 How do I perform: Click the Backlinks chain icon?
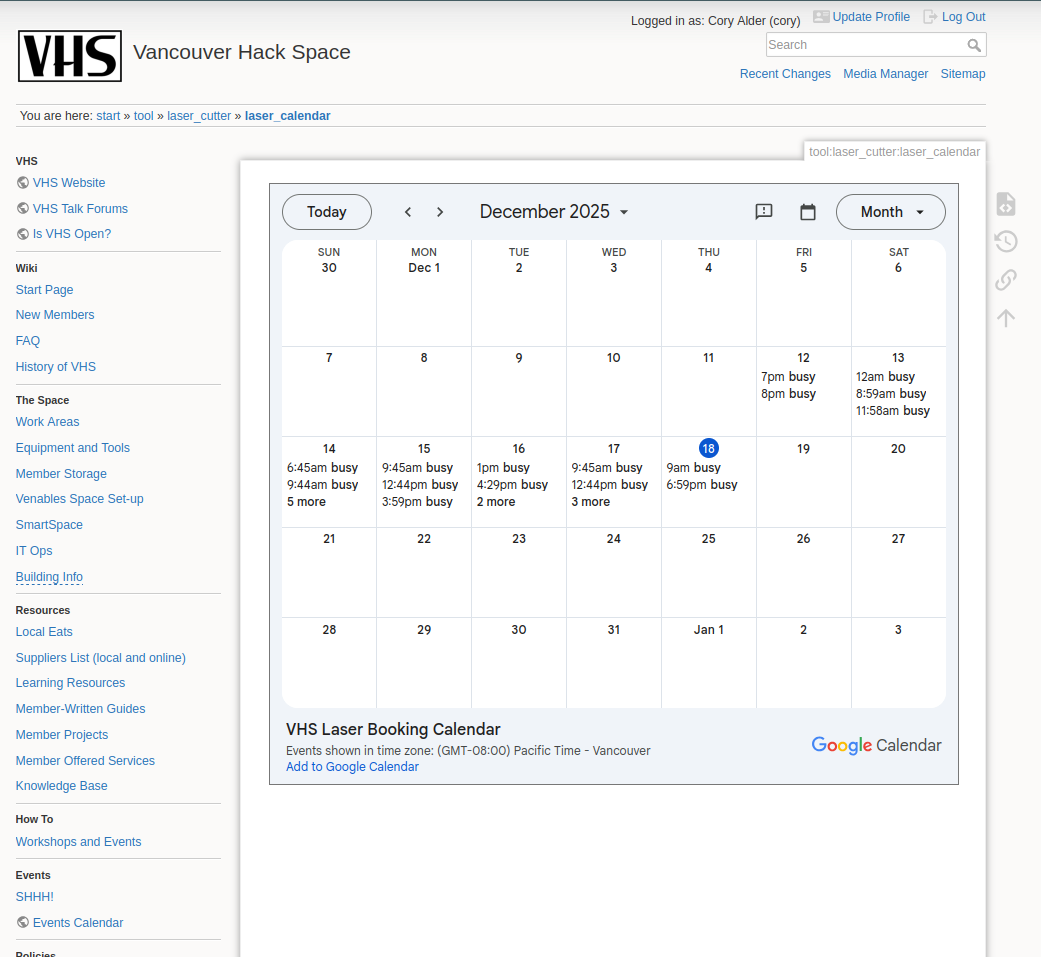tap(1006, 280)
